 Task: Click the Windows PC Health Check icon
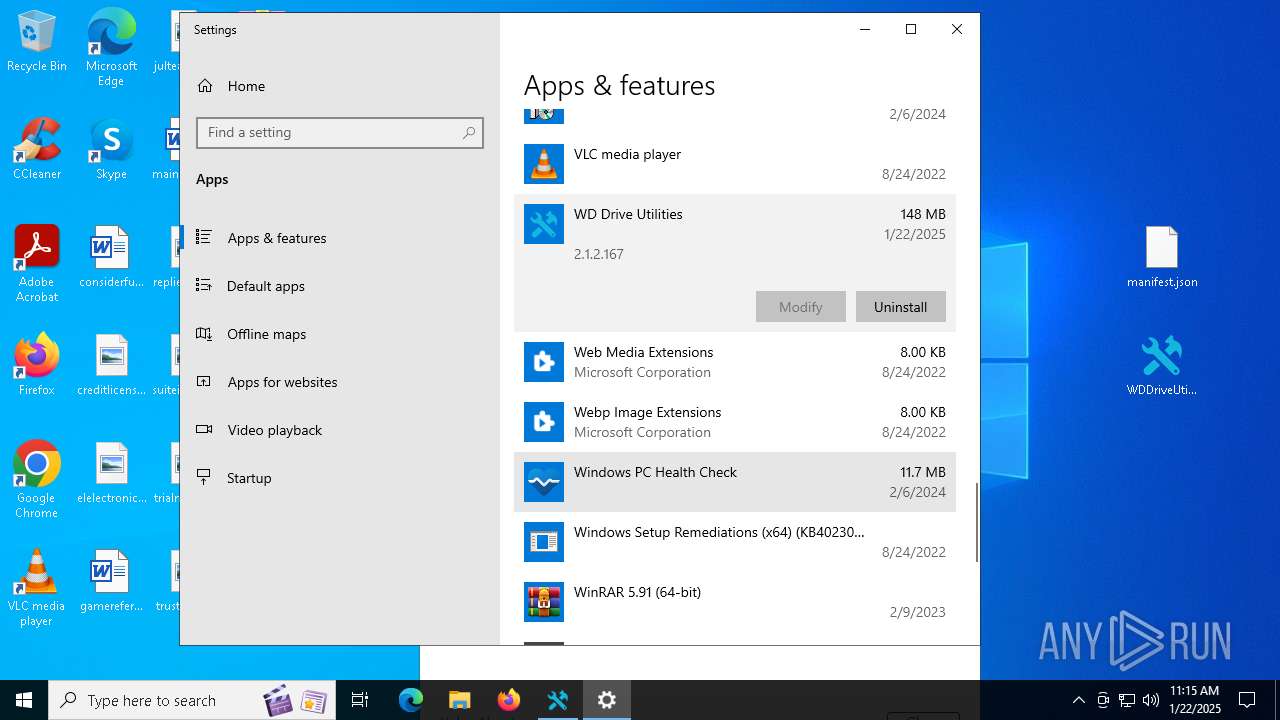pyautogui.click(x=544, y=482)
